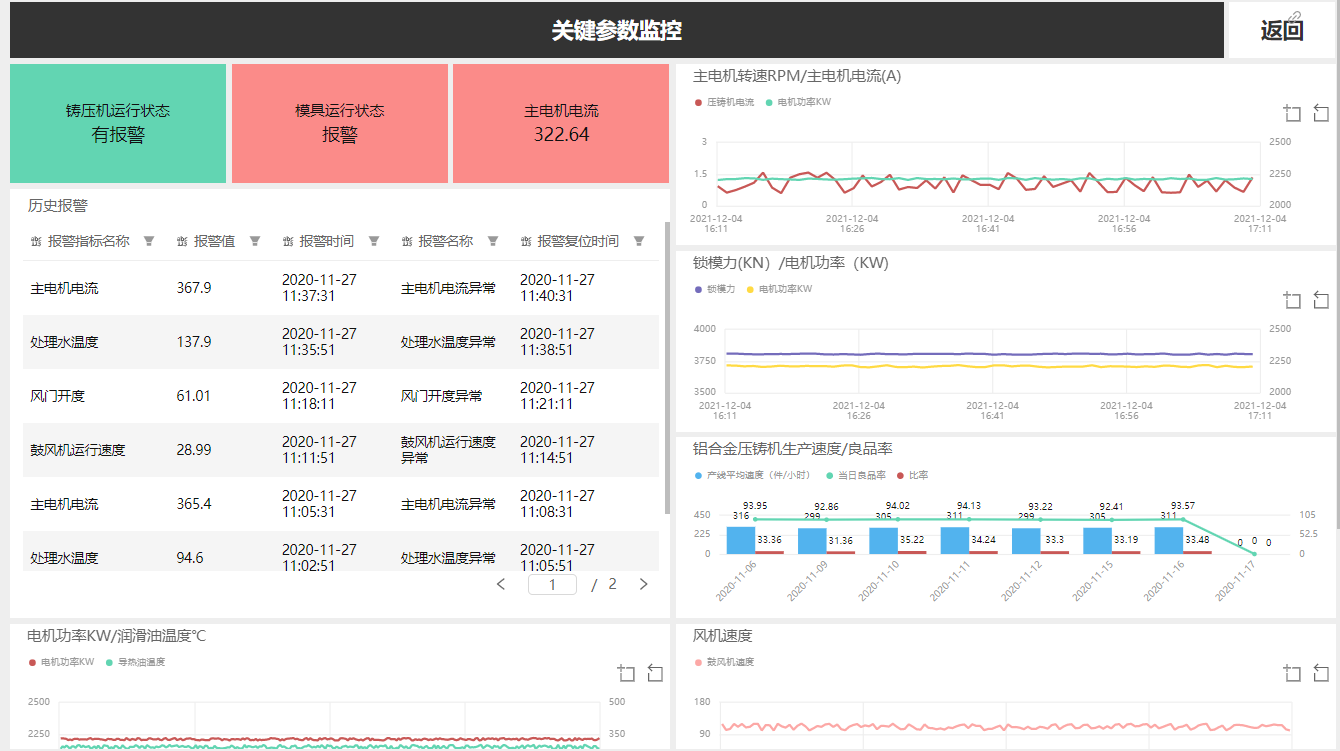Toggle 当日良品率 legend series

click(856, 476)
